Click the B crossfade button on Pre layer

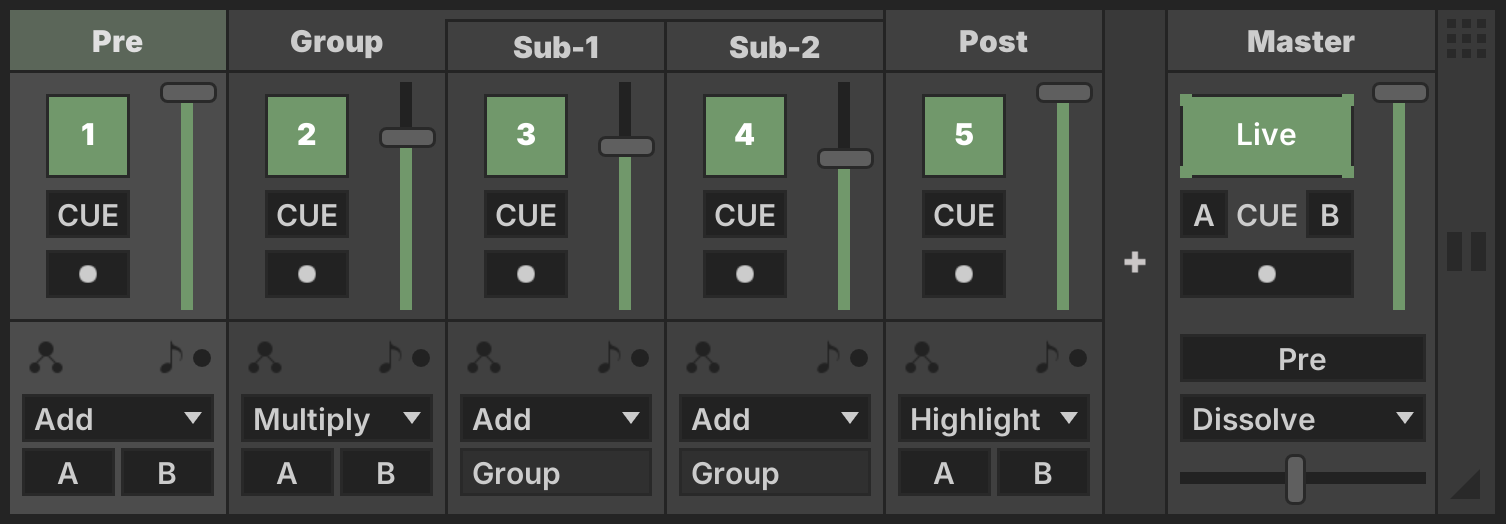point(167,473)
